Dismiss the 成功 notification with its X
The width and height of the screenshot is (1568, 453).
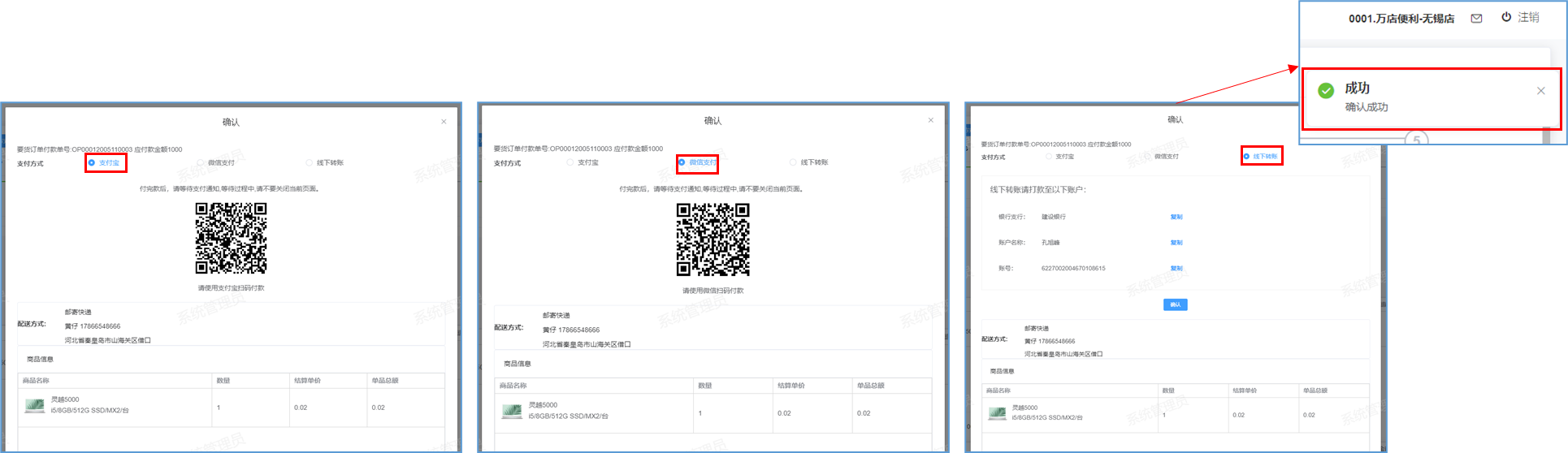pyautogui.click(x=1540, y=91)
